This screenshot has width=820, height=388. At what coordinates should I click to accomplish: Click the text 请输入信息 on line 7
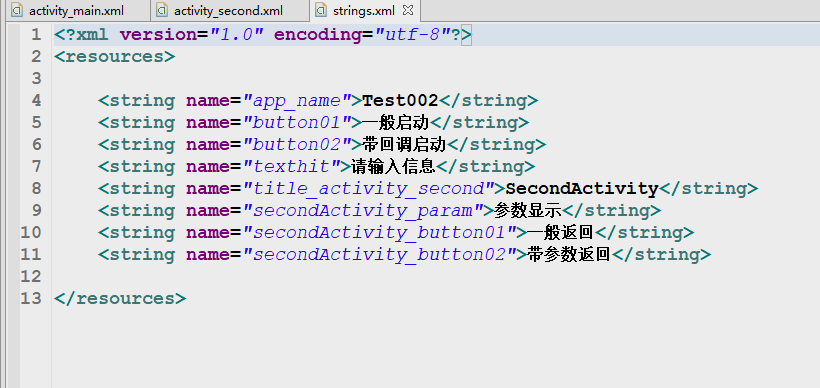393,166
